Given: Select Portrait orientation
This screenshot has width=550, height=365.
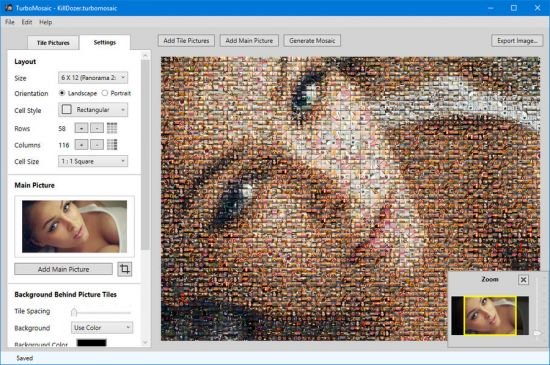Looking at the screenshot, I should pos(105,93).
